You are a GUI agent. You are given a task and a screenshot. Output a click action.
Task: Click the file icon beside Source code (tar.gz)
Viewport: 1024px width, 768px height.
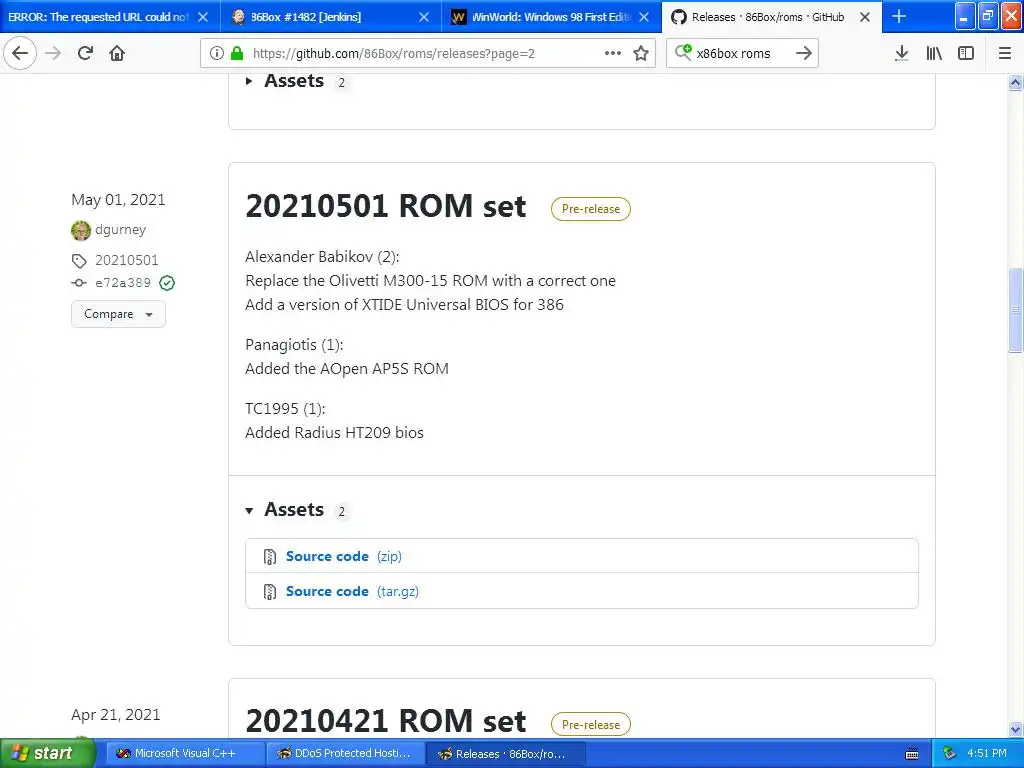point(270,592)
